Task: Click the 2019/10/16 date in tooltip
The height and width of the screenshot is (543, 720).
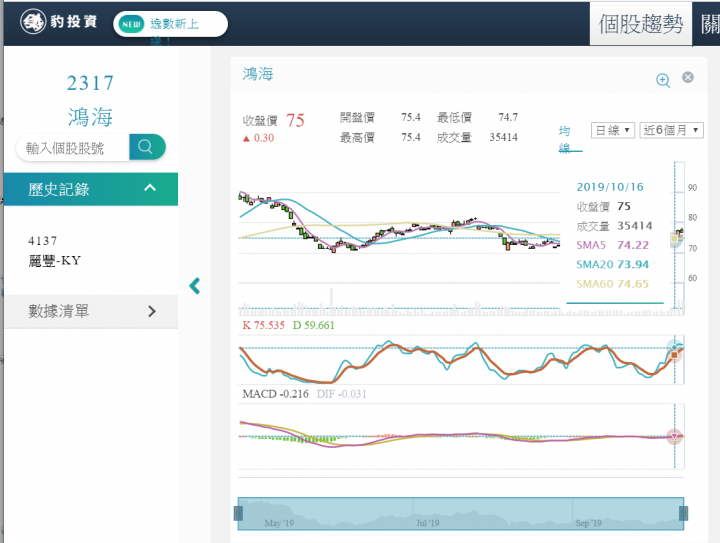Action: pyautogui.click(x=610, y=187)
